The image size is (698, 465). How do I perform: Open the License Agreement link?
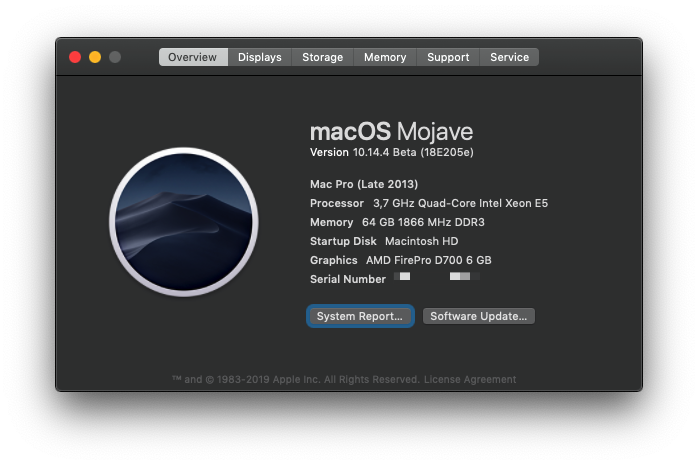click(470, 380)
